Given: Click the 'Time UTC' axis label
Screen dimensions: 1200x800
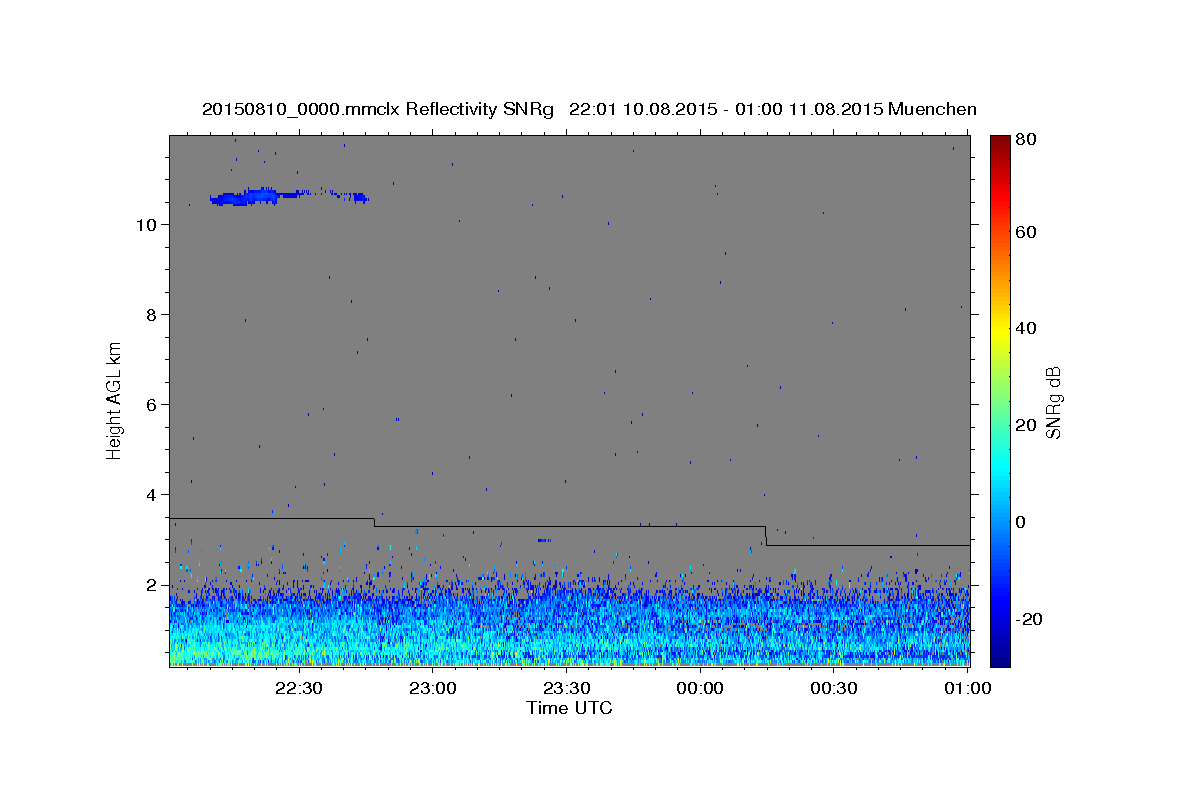Looking at the screenshot, I should click(569, 708).
